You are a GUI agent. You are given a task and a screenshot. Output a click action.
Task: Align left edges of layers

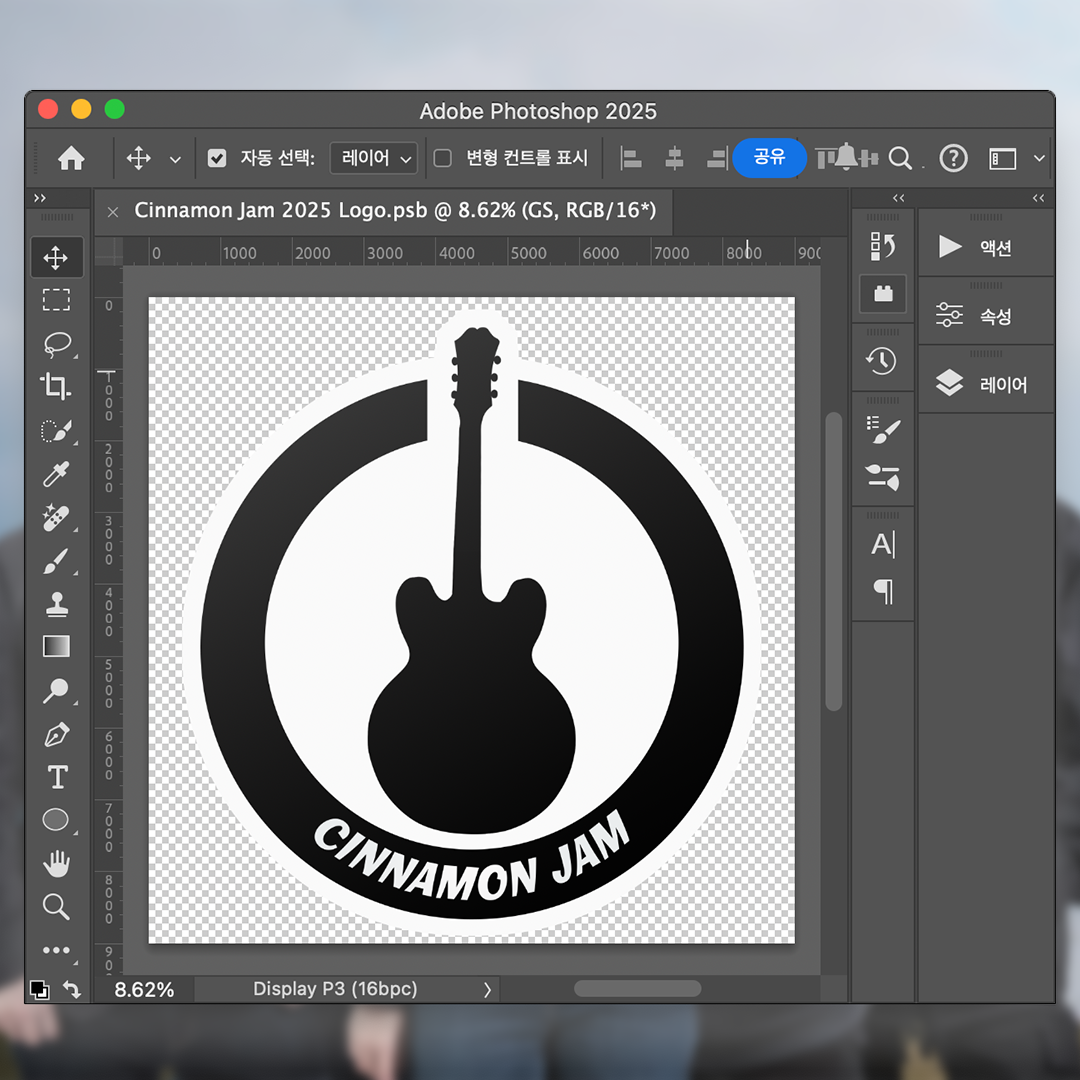(631, 158)
